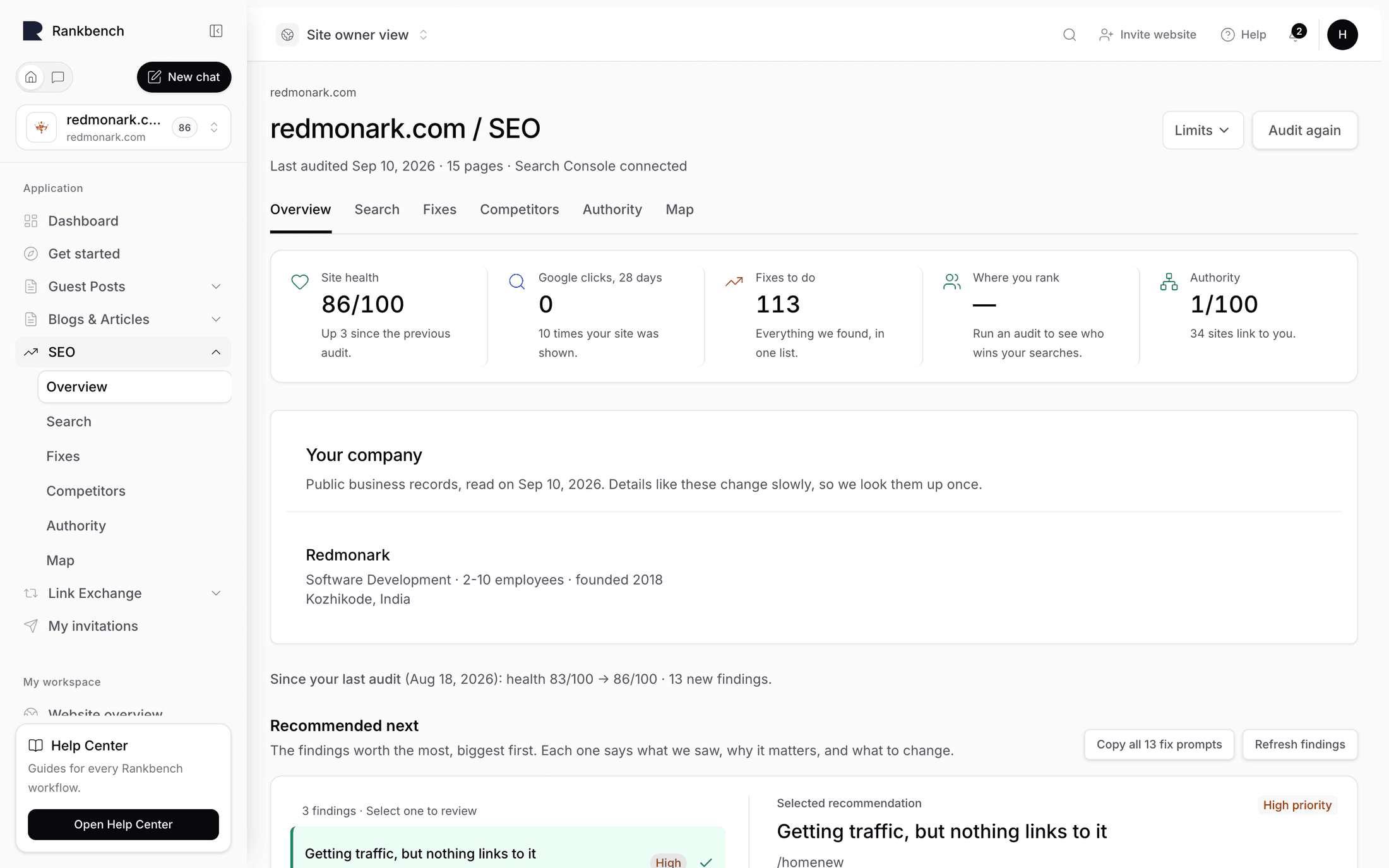Click the Google clicks magnifier icon
1389x868 pixels.
517,282
